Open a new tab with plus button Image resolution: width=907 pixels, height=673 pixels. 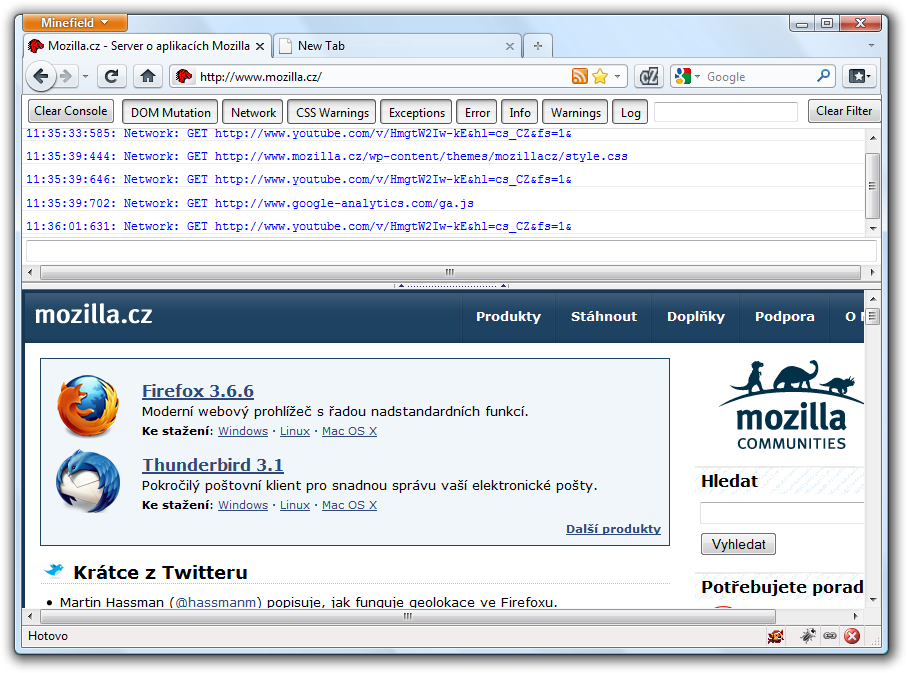click(x=538, y=46)
